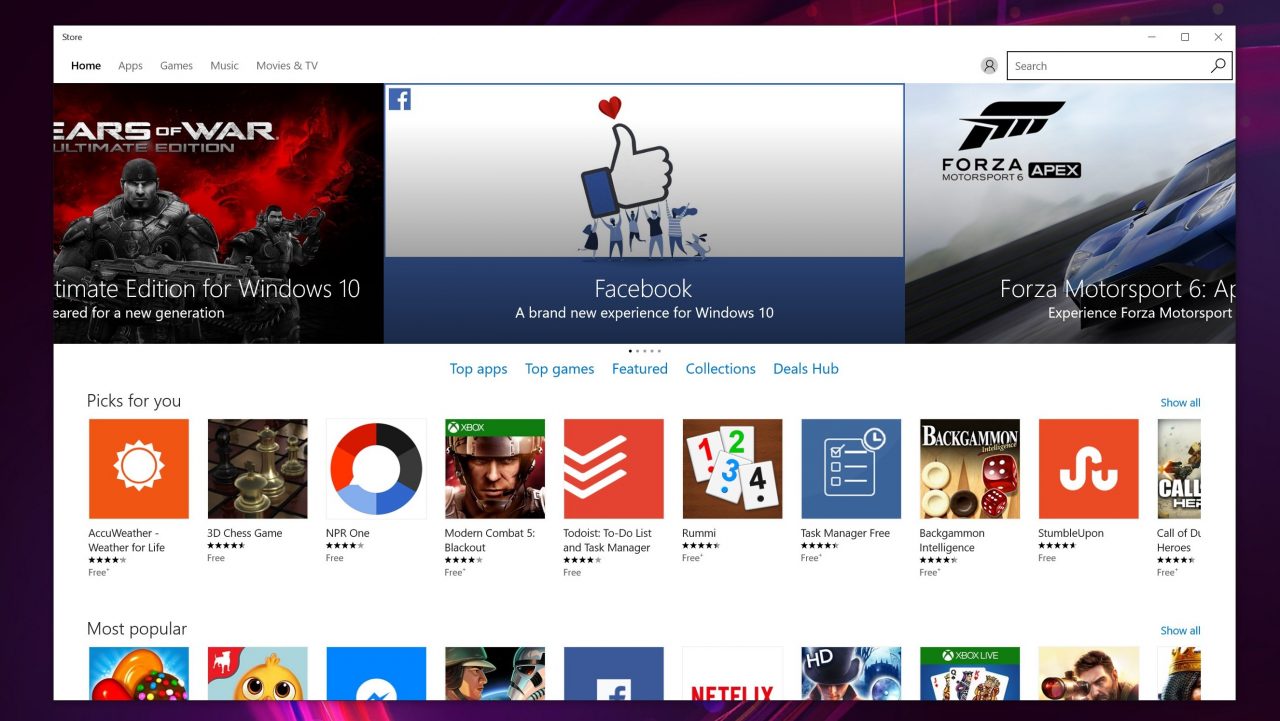Open the Gears of War banner
Viewport: 1280px width, 721px height.
(x=218, y=214)
